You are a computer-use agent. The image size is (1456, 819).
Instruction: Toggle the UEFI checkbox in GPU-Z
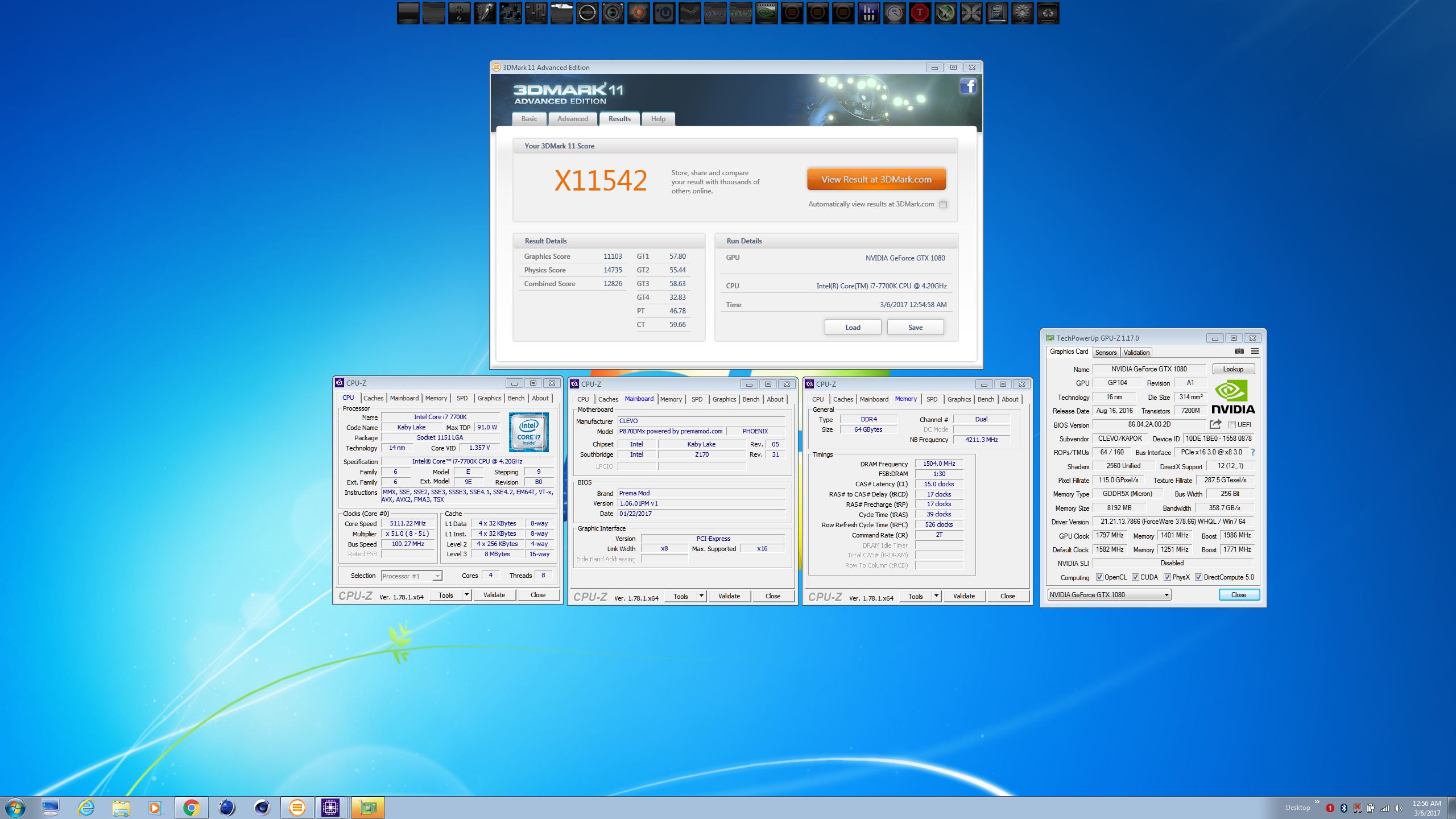1231,425
